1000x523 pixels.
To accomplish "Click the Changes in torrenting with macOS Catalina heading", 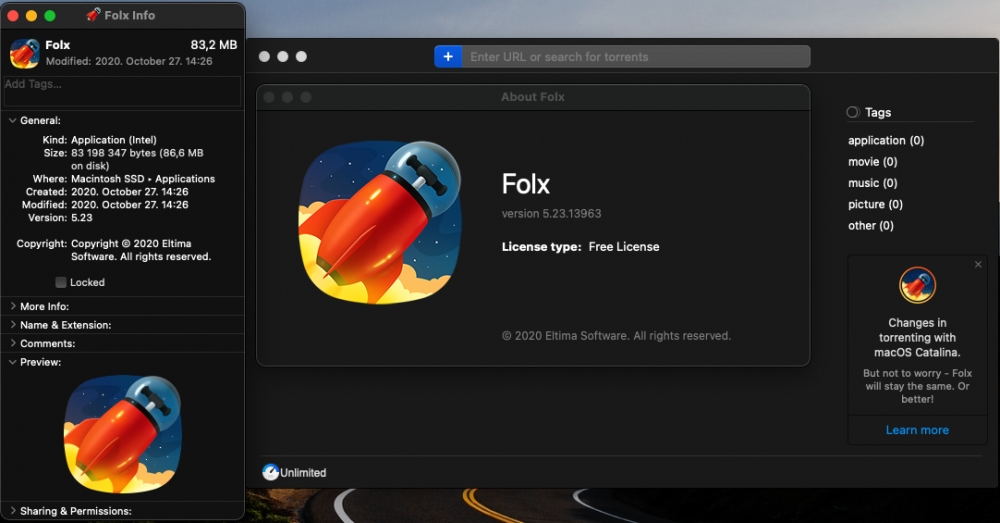I will coord(917,337).
